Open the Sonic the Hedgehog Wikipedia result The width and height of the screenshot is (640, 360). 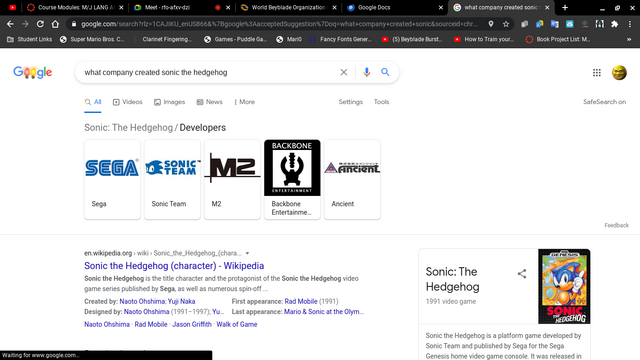click(x=174, y=266)
